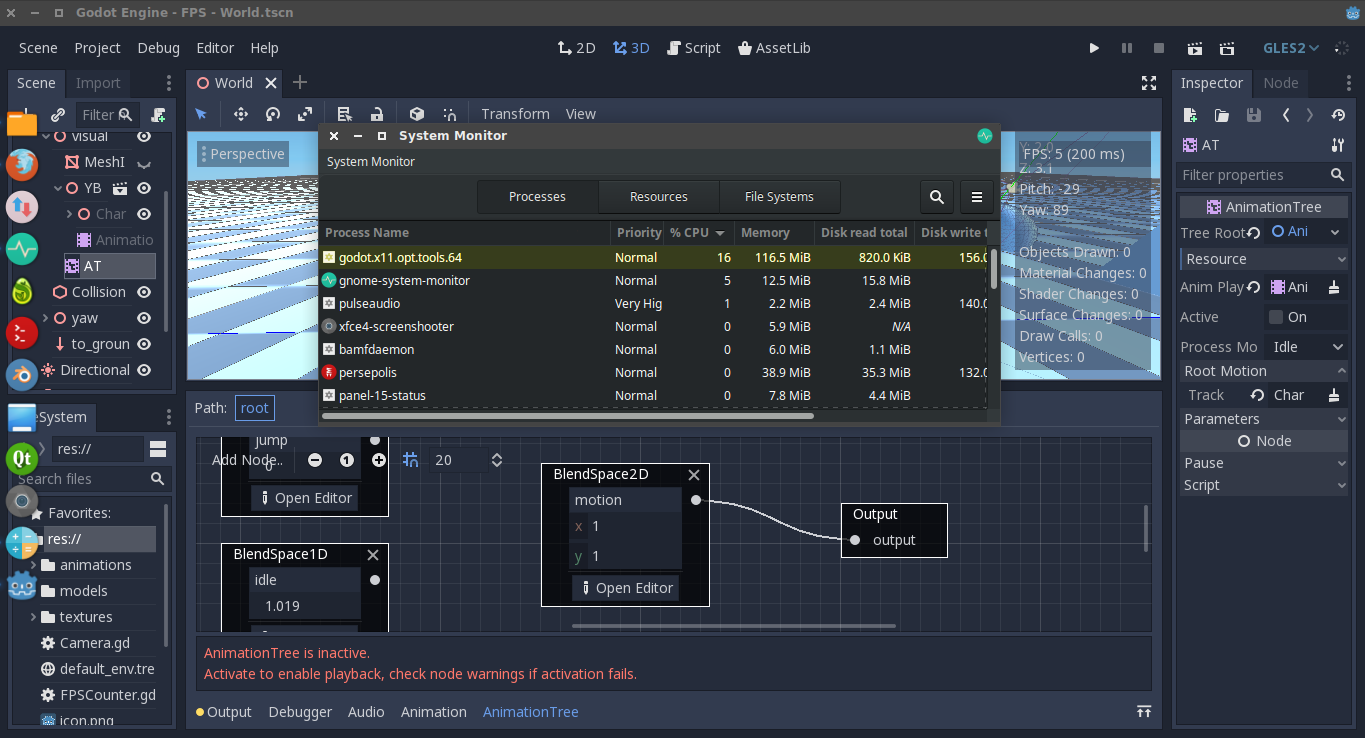Adjust the 1.019 blend slider in BlendSpace1D

(304, 605)
